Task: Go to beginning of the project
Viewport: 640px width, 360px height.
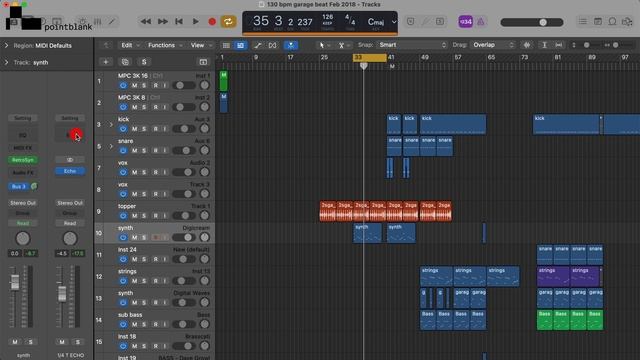Action: 179,22
